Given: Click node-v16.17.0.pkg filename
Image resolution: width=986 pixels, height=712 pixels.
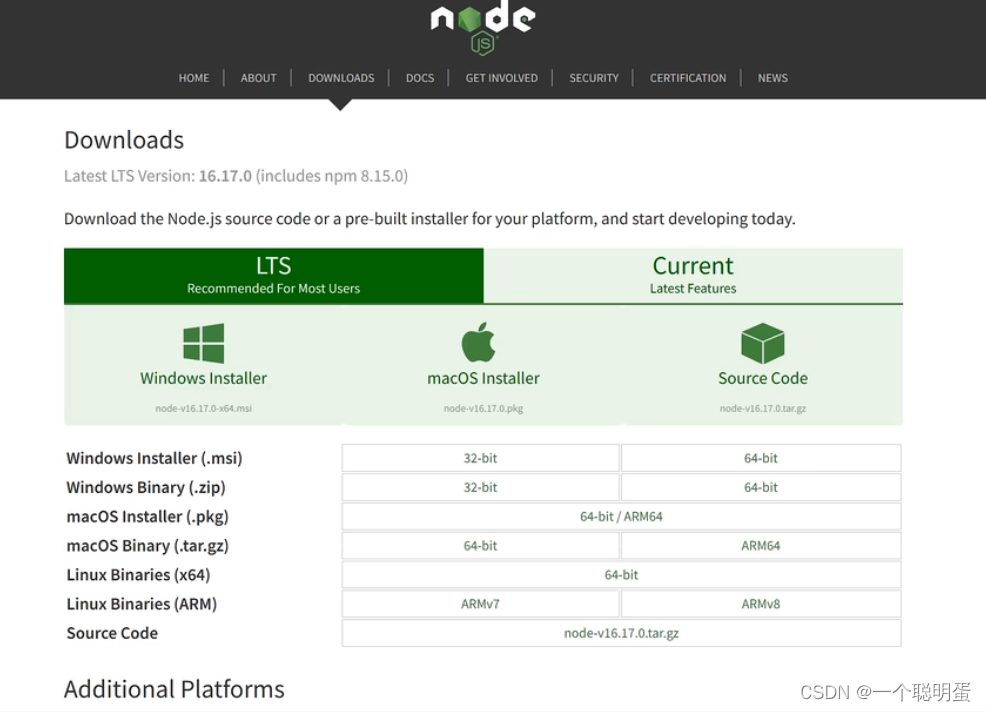Looking at the screenshot, I should coord(484,408).
